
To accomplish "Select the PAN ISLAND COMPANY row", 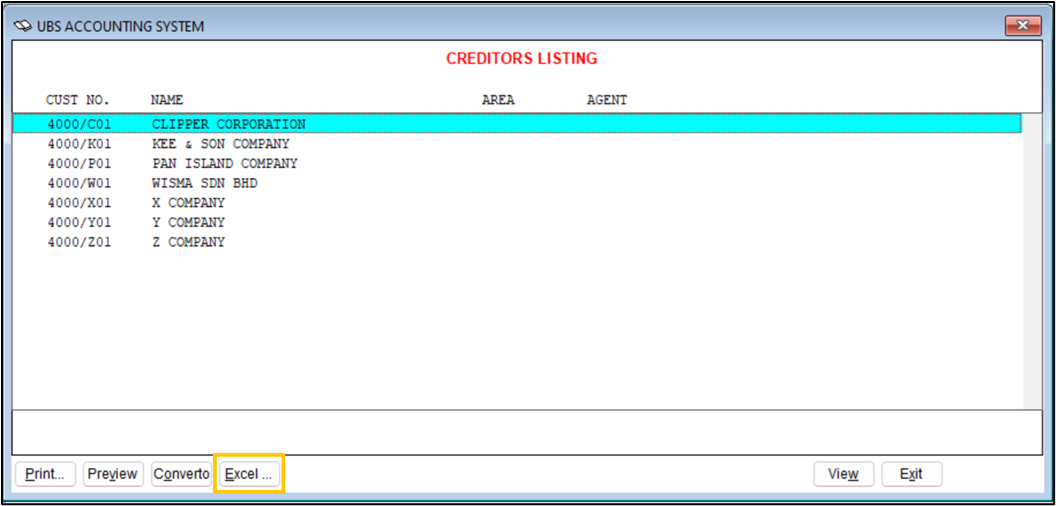I will tap(517, 164).
